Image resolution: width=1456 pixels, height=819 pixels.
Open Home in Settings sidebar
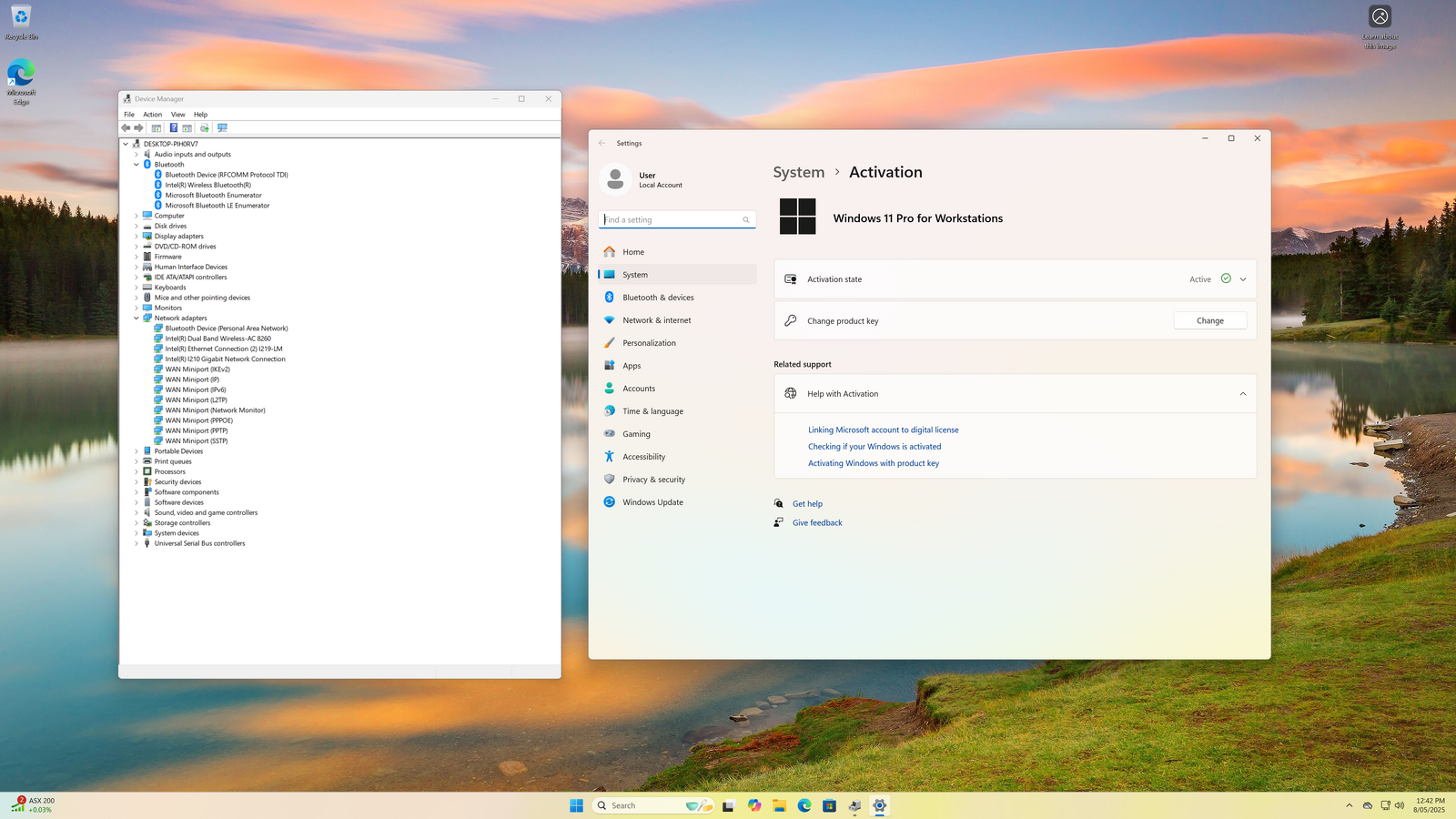tap(677, 252)
